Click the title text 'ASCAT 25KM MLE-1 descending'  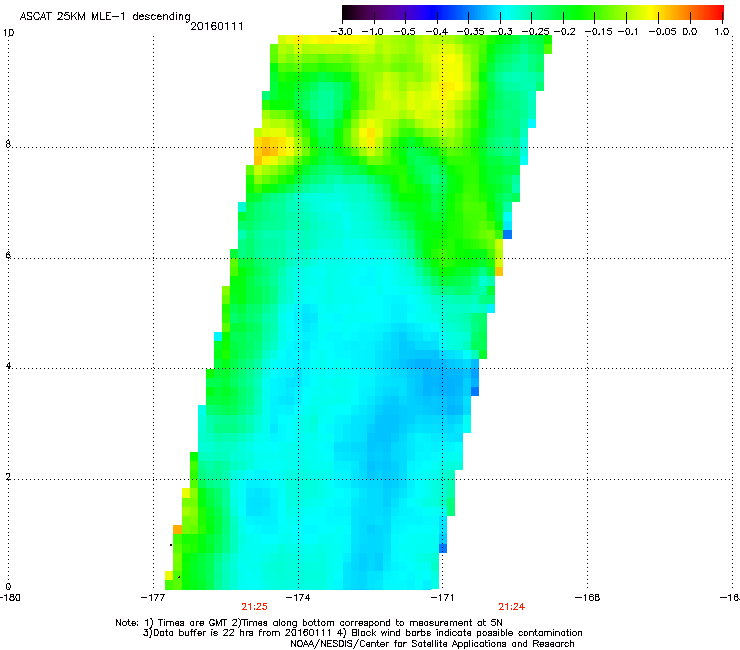coord(105,17)
